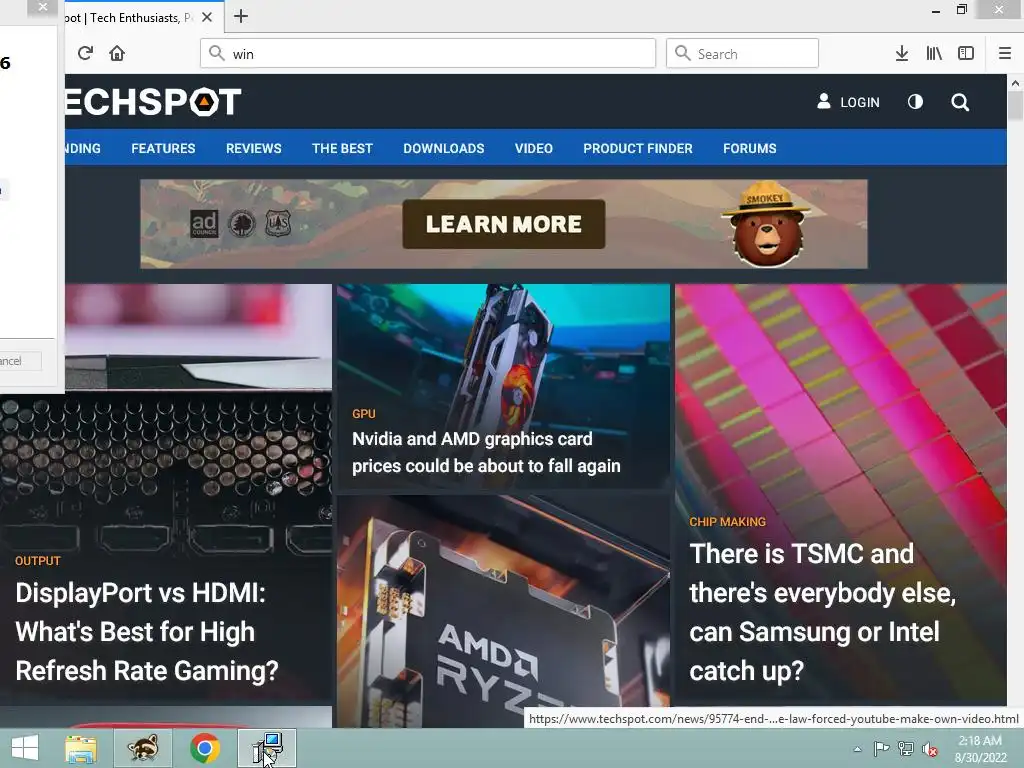The width and height of the screenshot is (1024, 768).
Task: Close the partially hidden left dialog
Action: pyautogui.click(x=42, y=8)
